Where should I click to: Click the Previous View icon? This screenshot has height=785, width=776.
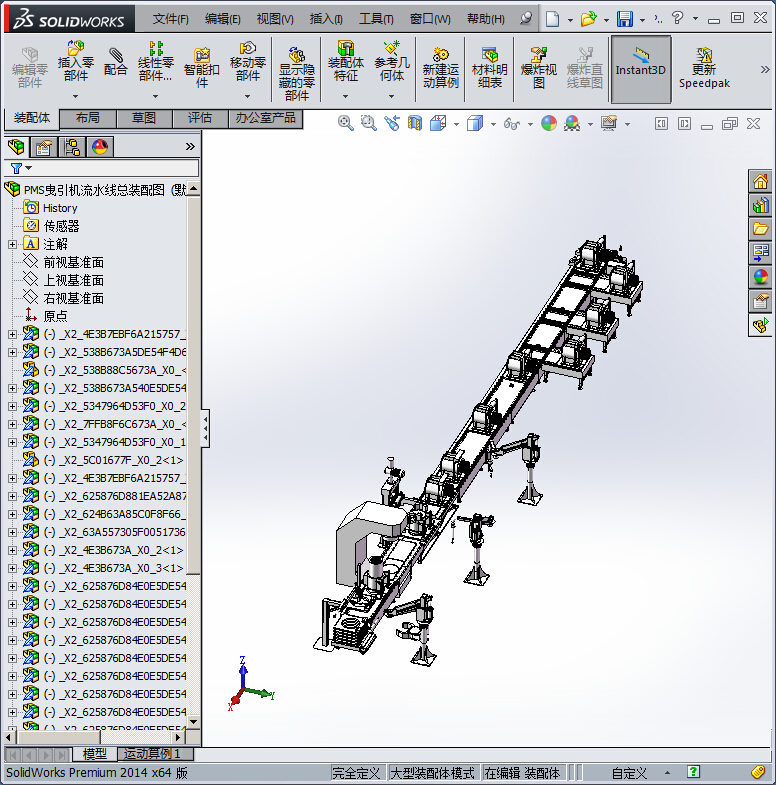pos(392,123)
